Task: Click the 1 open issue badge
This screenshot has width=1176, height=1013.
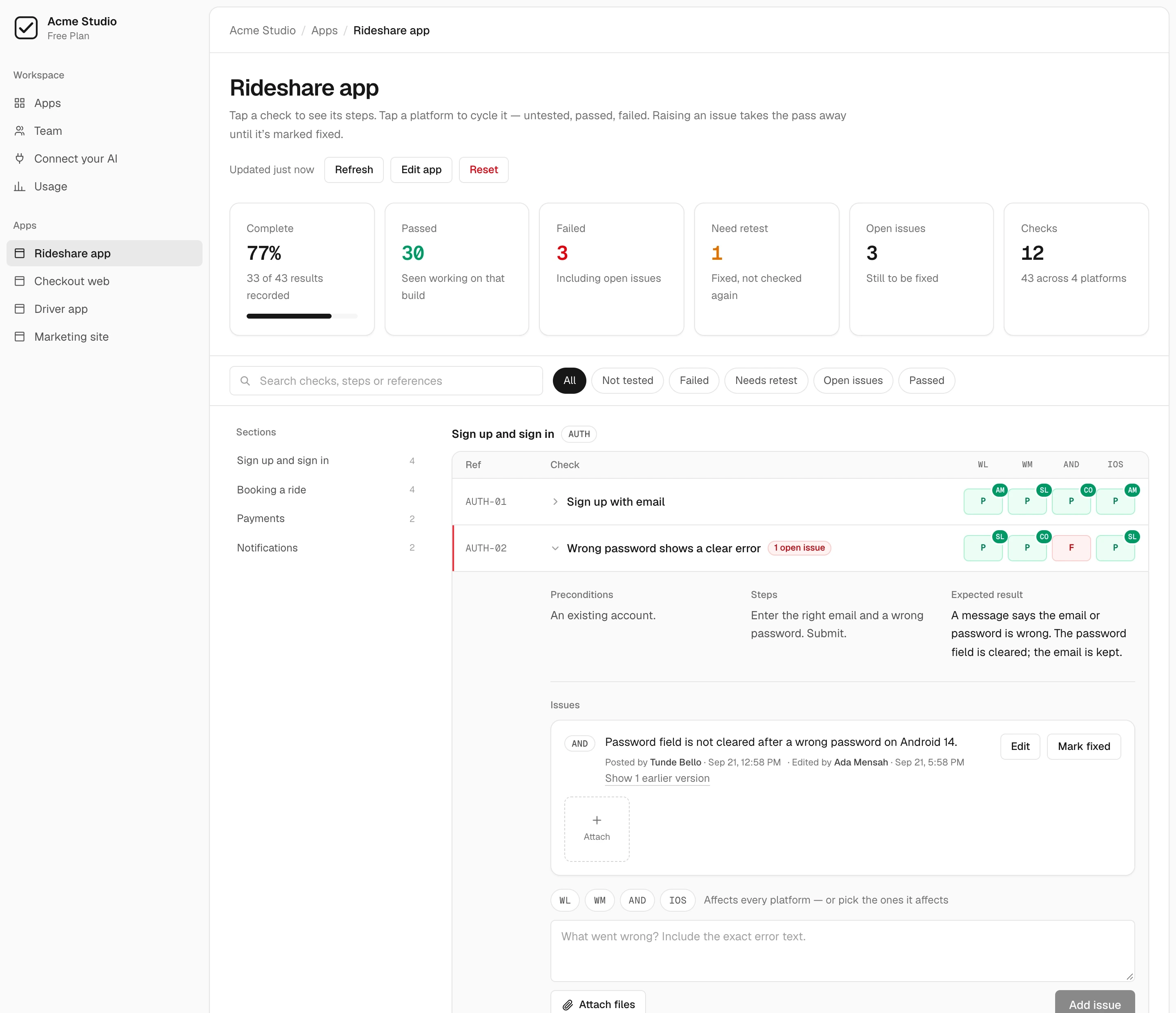Action: click(799, 548)
